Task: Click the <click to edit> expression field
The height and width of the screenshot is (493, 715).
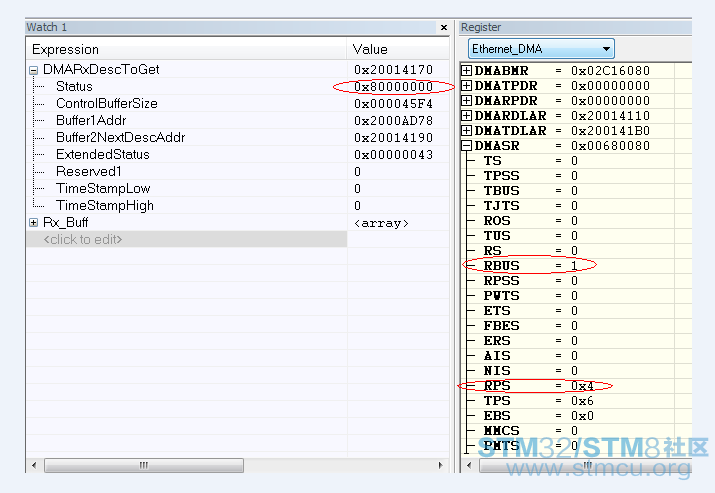Action: click(x=187, y=239)
